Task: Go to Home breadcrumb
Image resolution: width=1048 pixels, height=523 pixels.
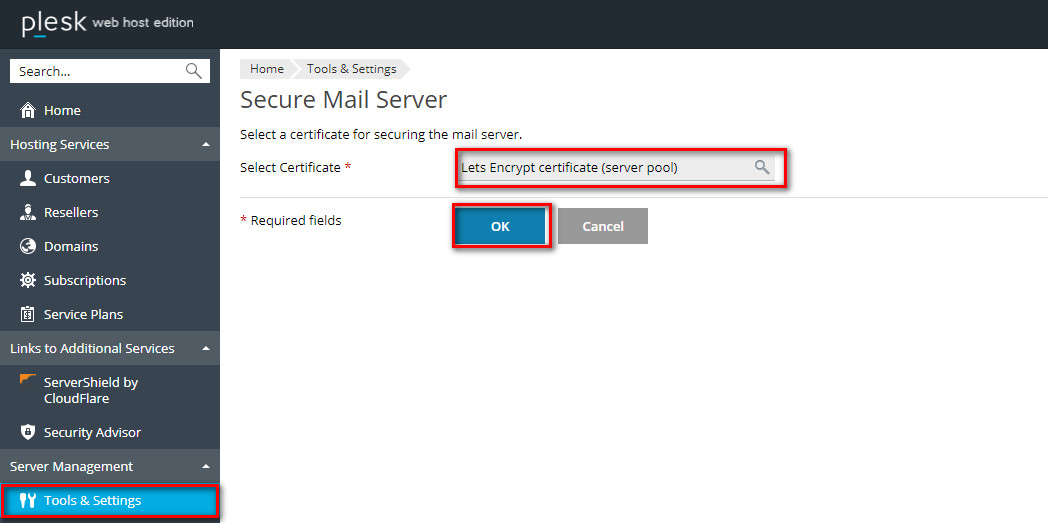Action: (x=267, y=69)
